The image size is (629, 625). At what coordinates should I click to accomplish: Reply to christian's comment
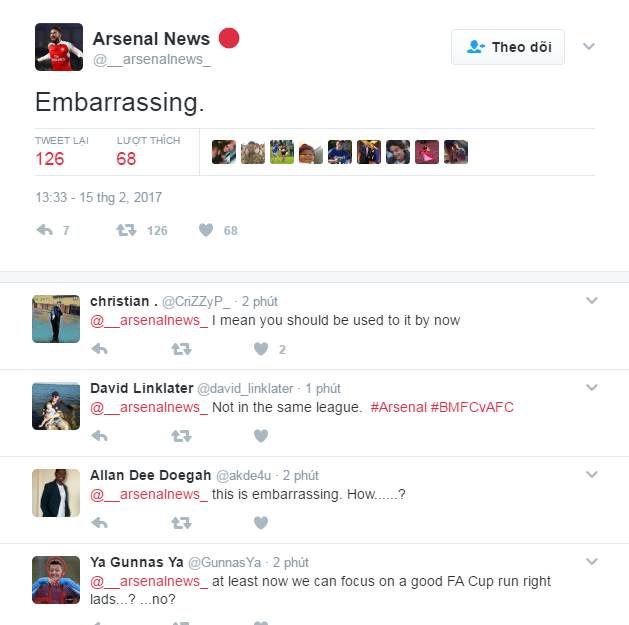99,349
